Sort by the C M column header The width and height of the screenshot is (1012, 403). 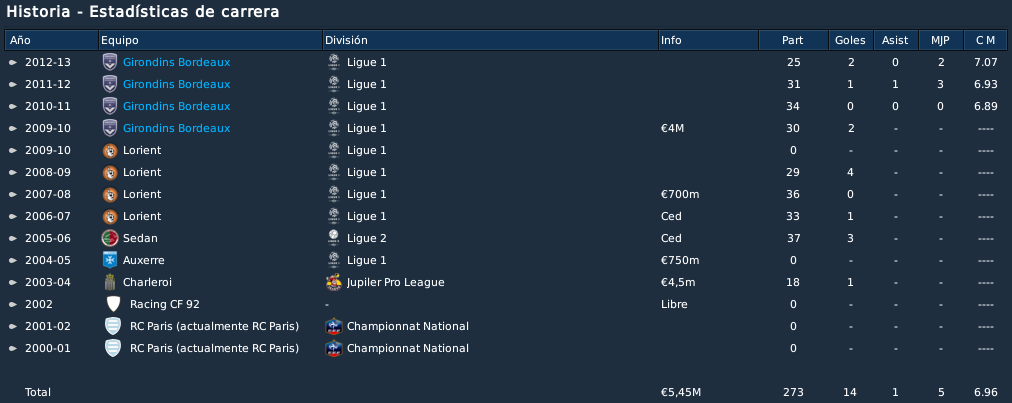click(985, 40)
